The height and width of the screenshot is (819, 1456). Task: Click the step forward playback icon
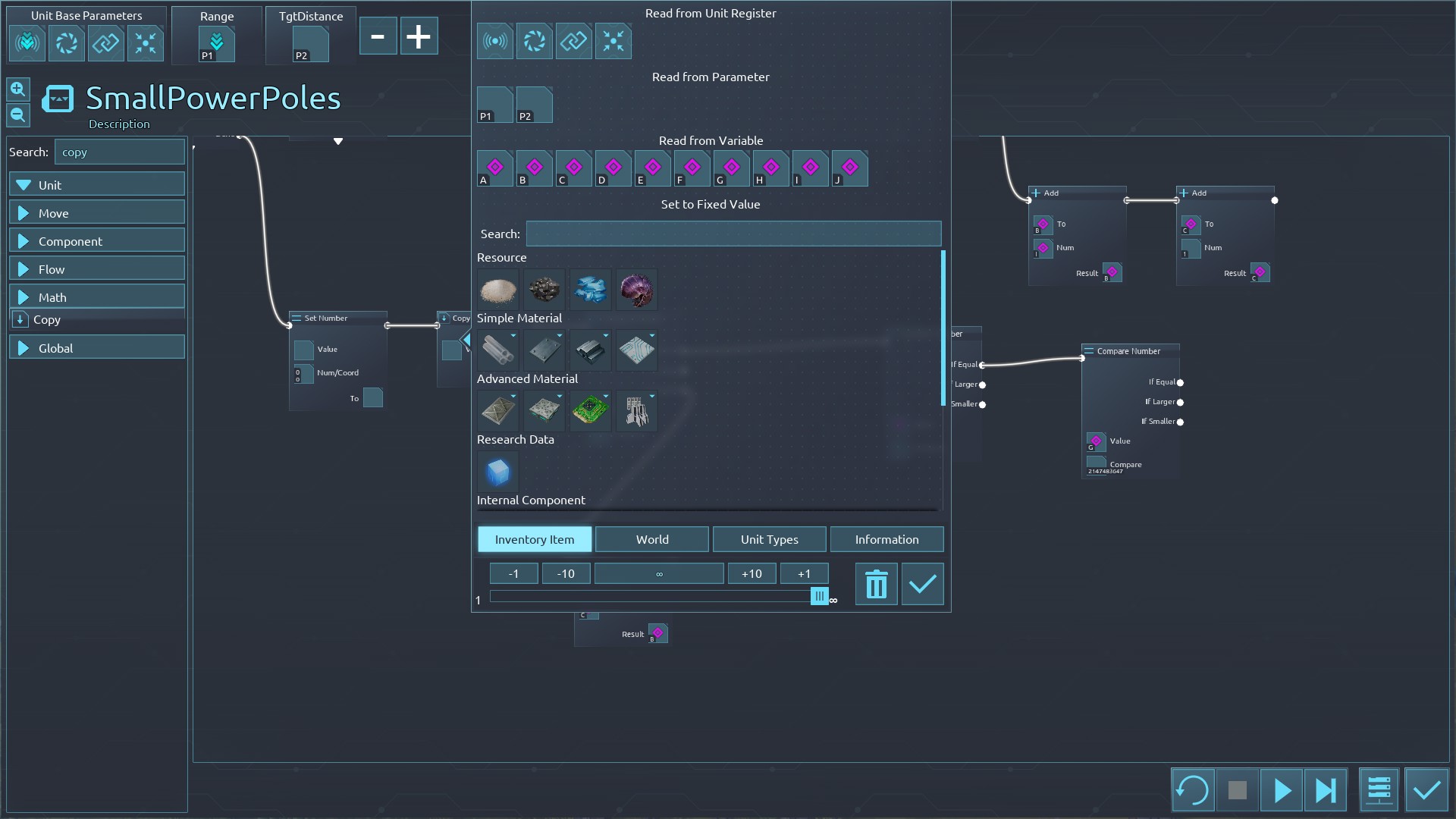point(1326,790)
